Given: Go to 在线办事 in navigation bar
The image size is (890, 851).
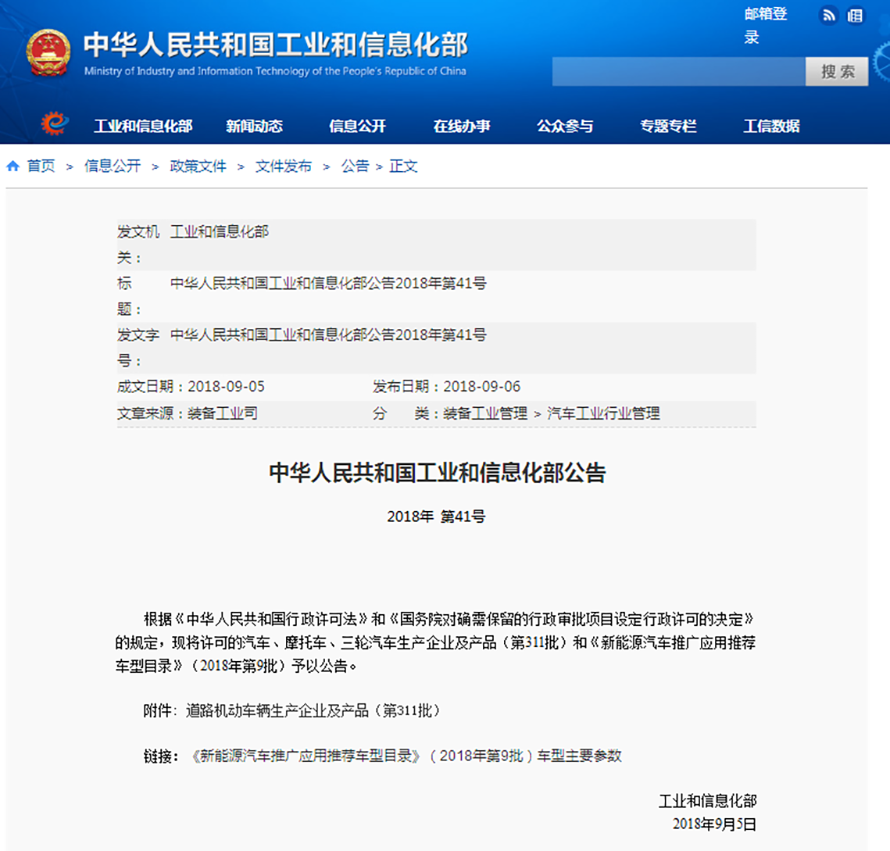Looking at the screenshot, I should point(461,126).
